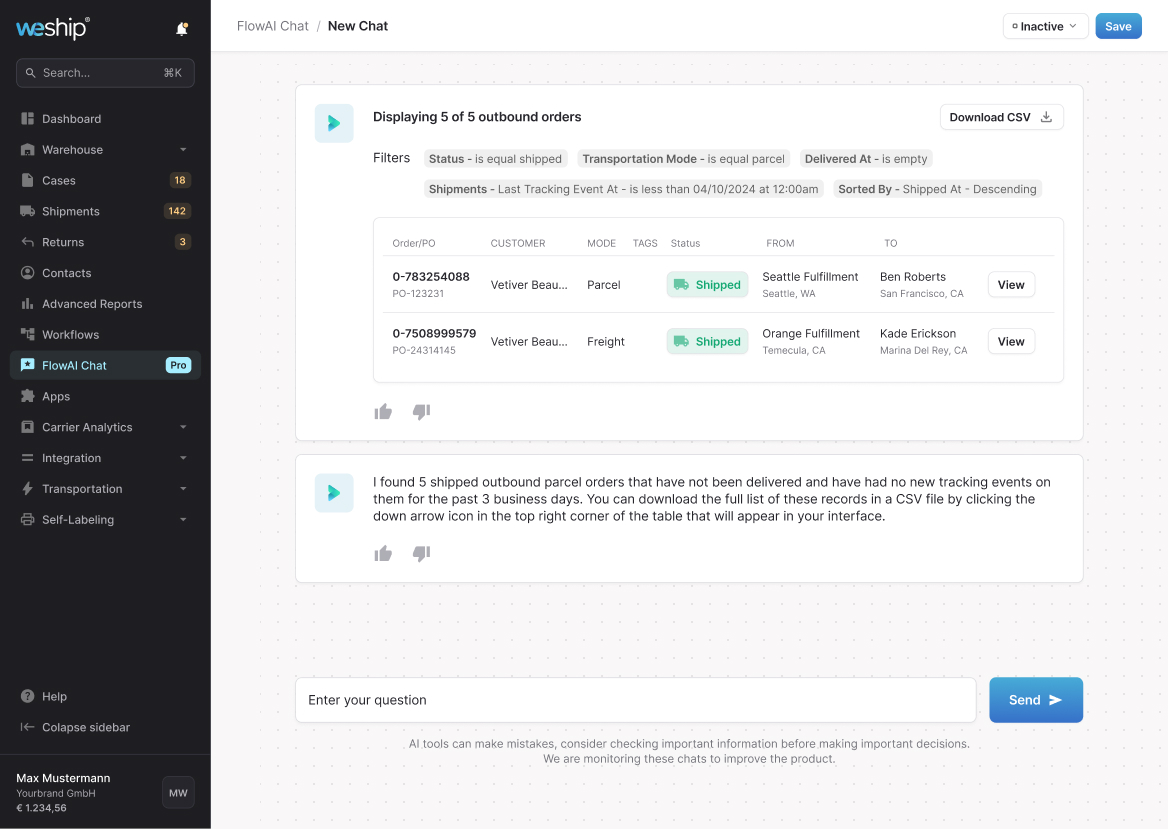Image resolution: width=1168 pixels, height=829 pixels.
Task: Click the notification bell icon
Action: click(x=181, y=29)
